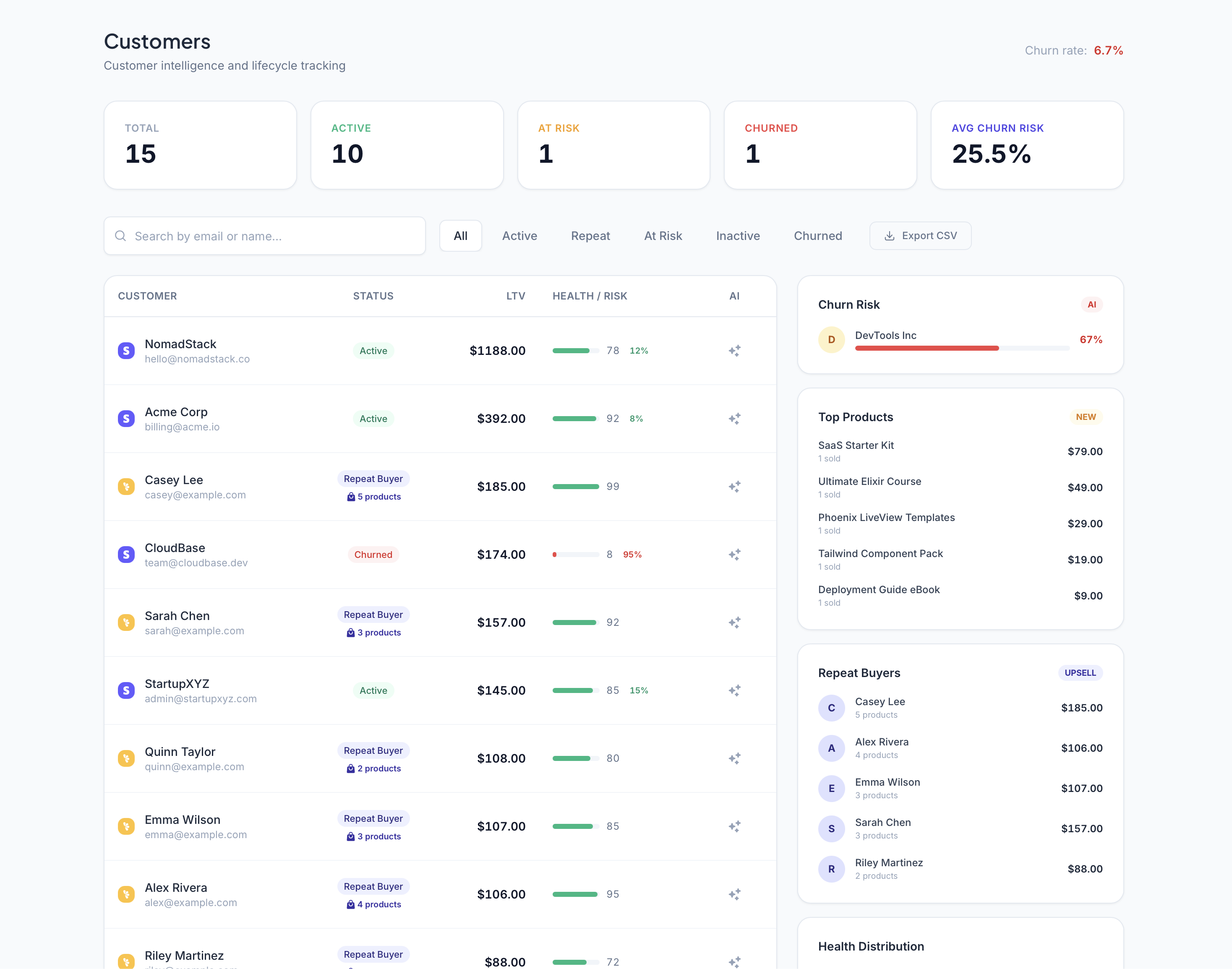Click the search magnifier icon

tap(120, 235)
